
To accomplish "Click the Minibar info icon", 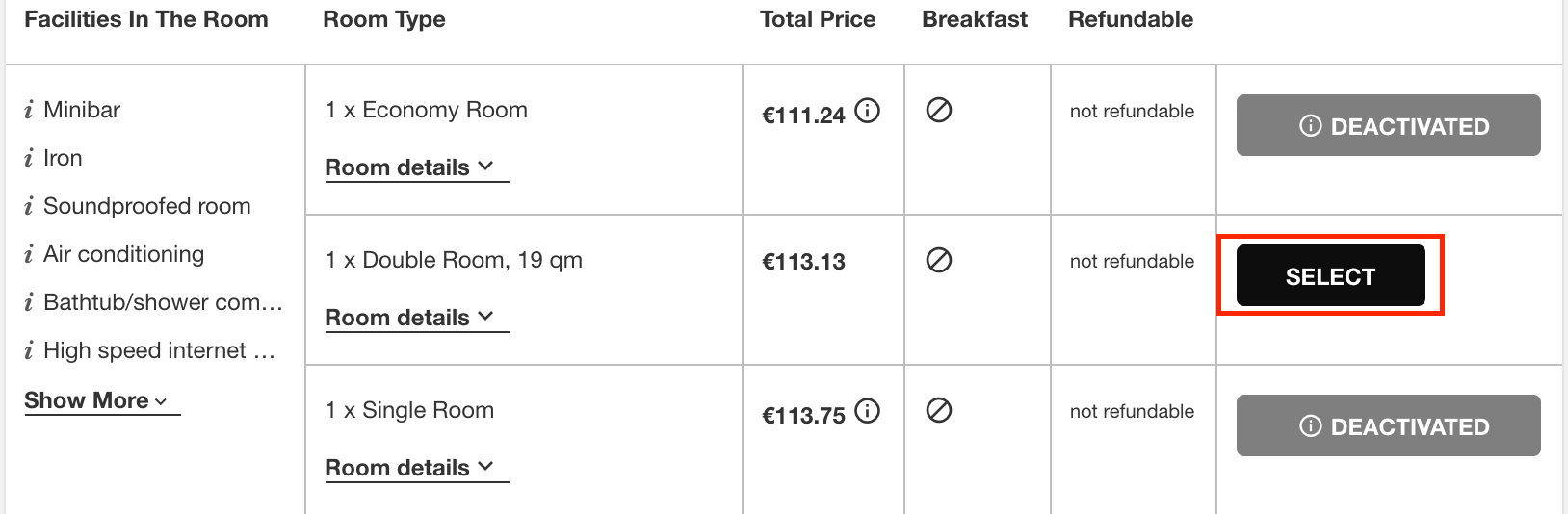I will click(x=29, y=110).
